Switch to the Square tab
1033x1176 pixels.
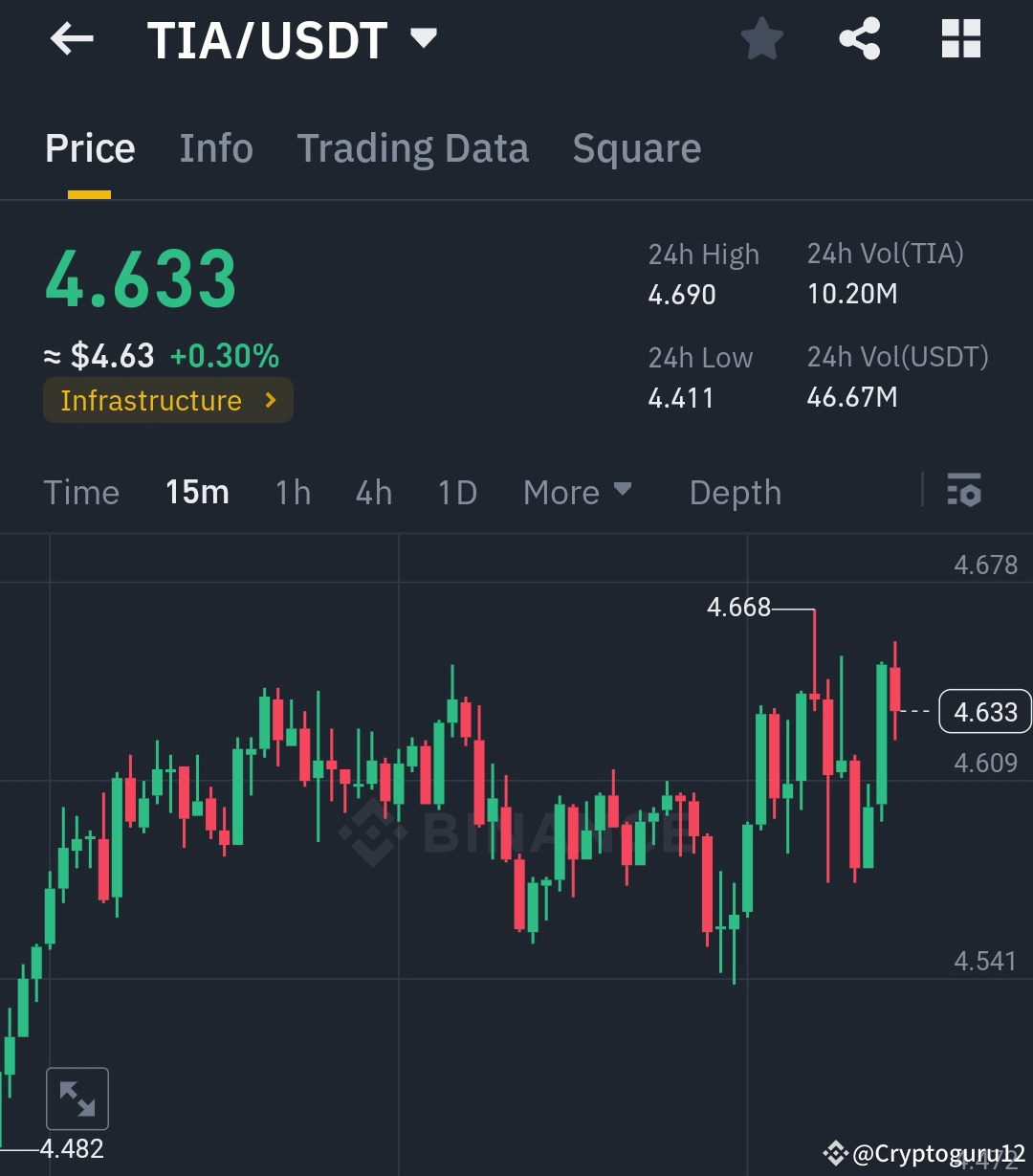pyautogui.click(x=636, y=148)
